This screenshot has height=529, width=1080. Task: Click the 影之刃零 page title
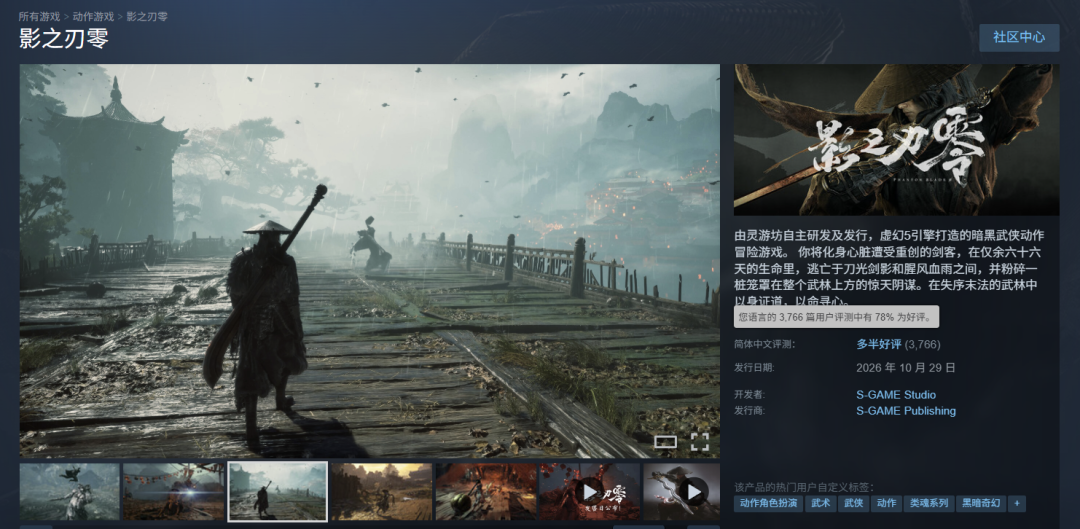tap(63, 39)
